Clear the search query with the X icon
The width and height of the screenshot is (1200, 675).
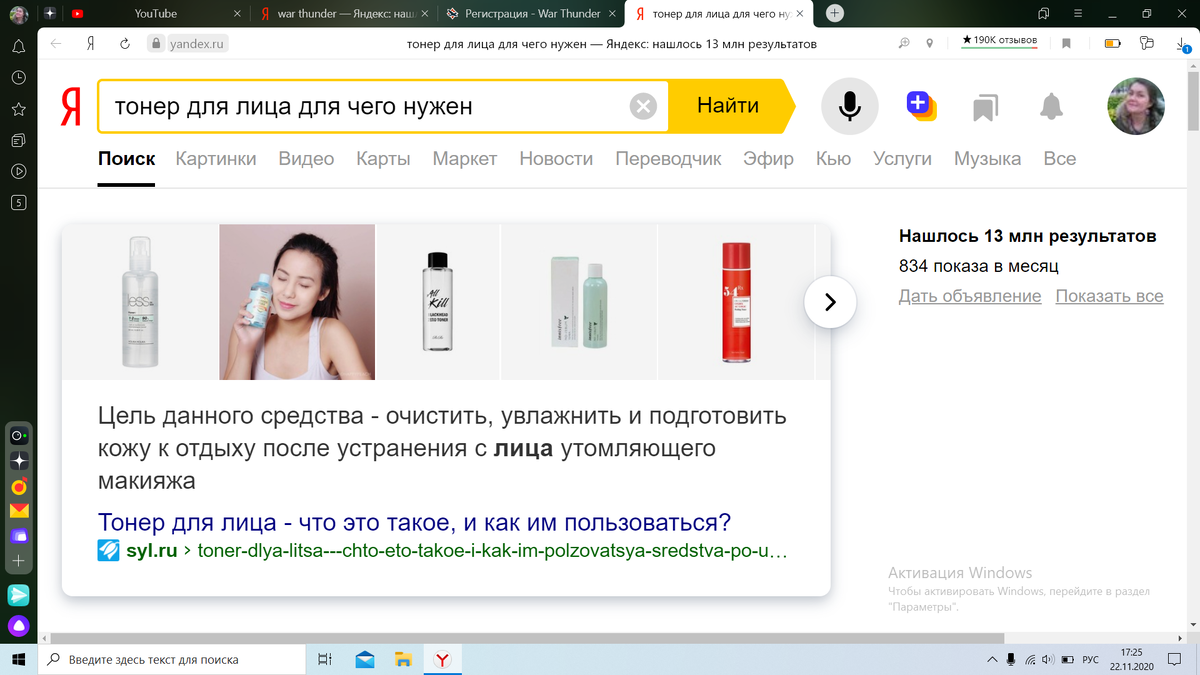[x=643, y=106]
